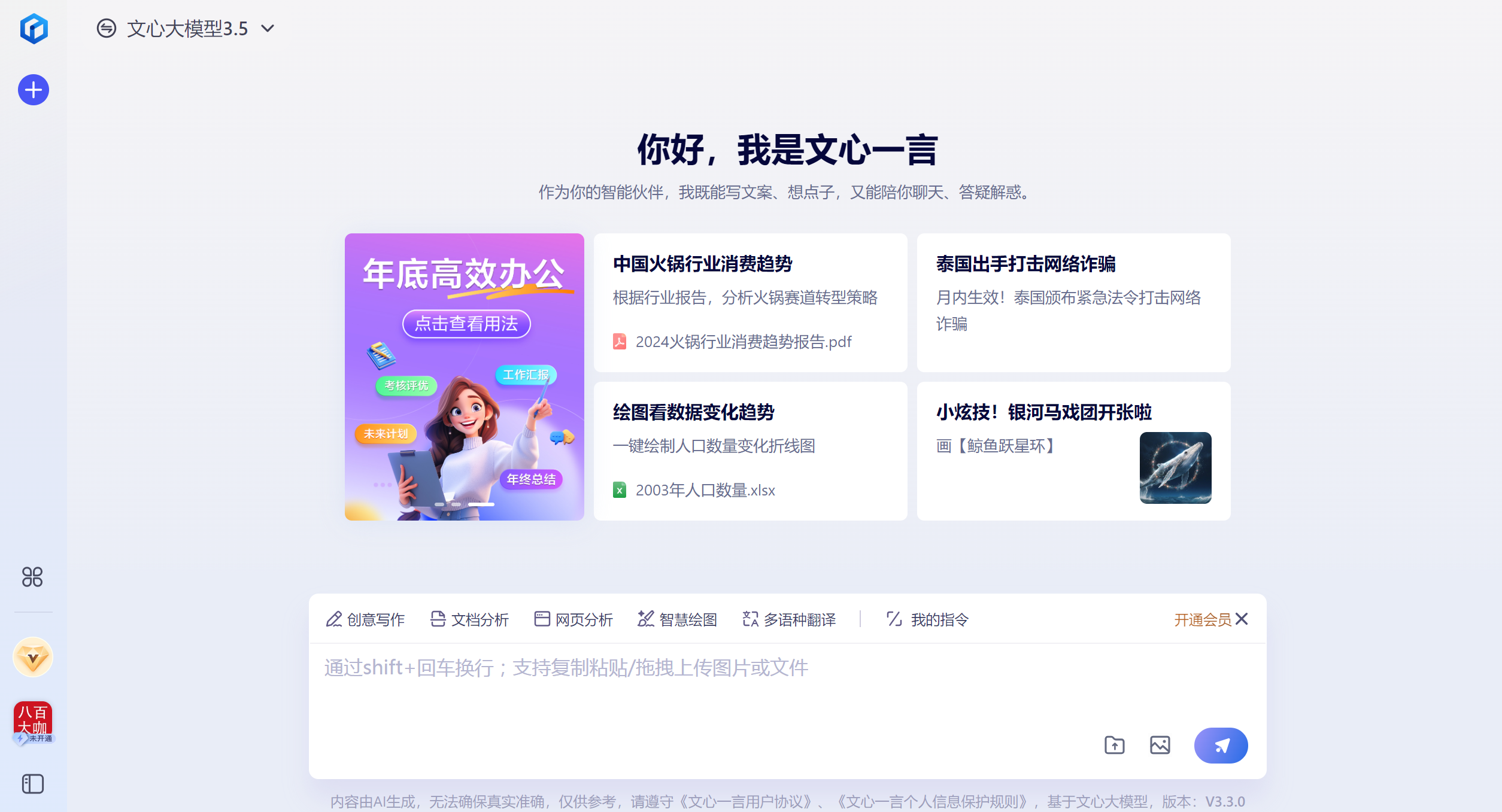Open the 八百大咖 red sidebar icon
This screenshot has width=1502, height=812.
pyautogui.click(x=33, y=722)
